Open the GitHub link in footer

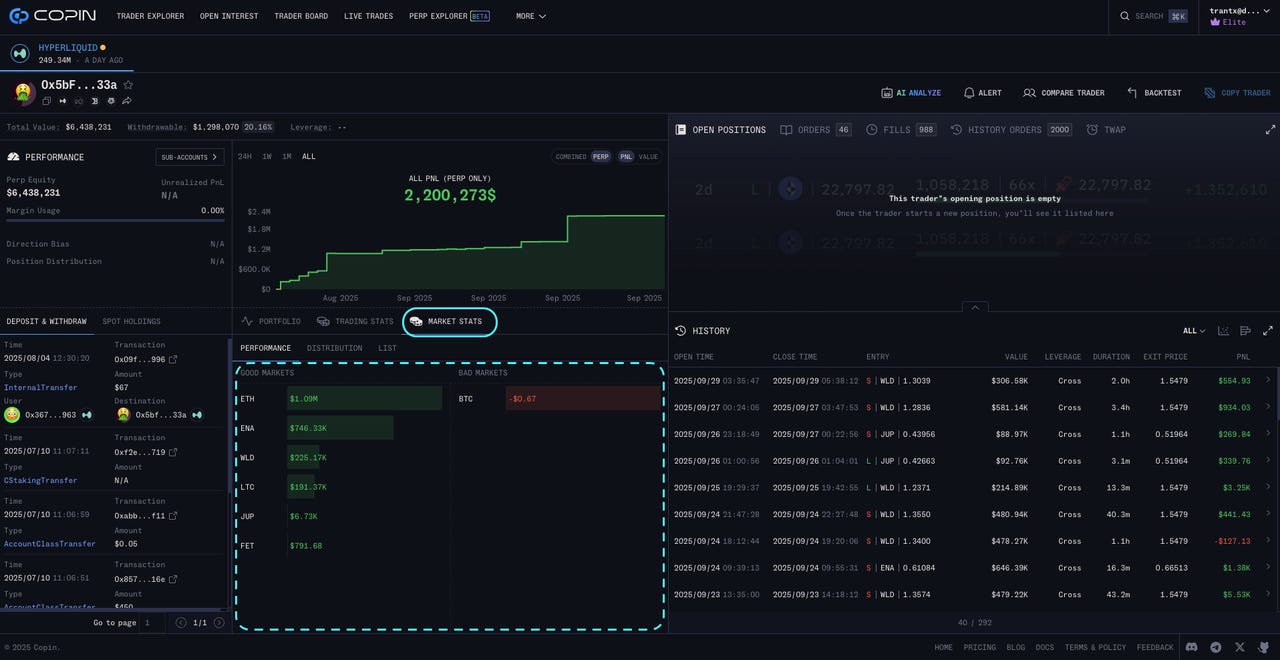(1264, 647)
